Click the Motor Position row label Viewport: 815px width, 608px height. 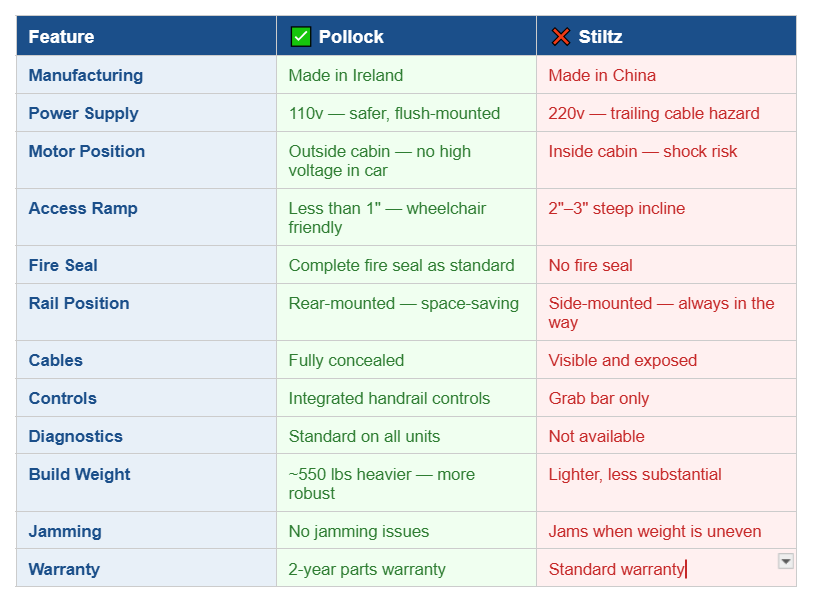click(86, 151)
